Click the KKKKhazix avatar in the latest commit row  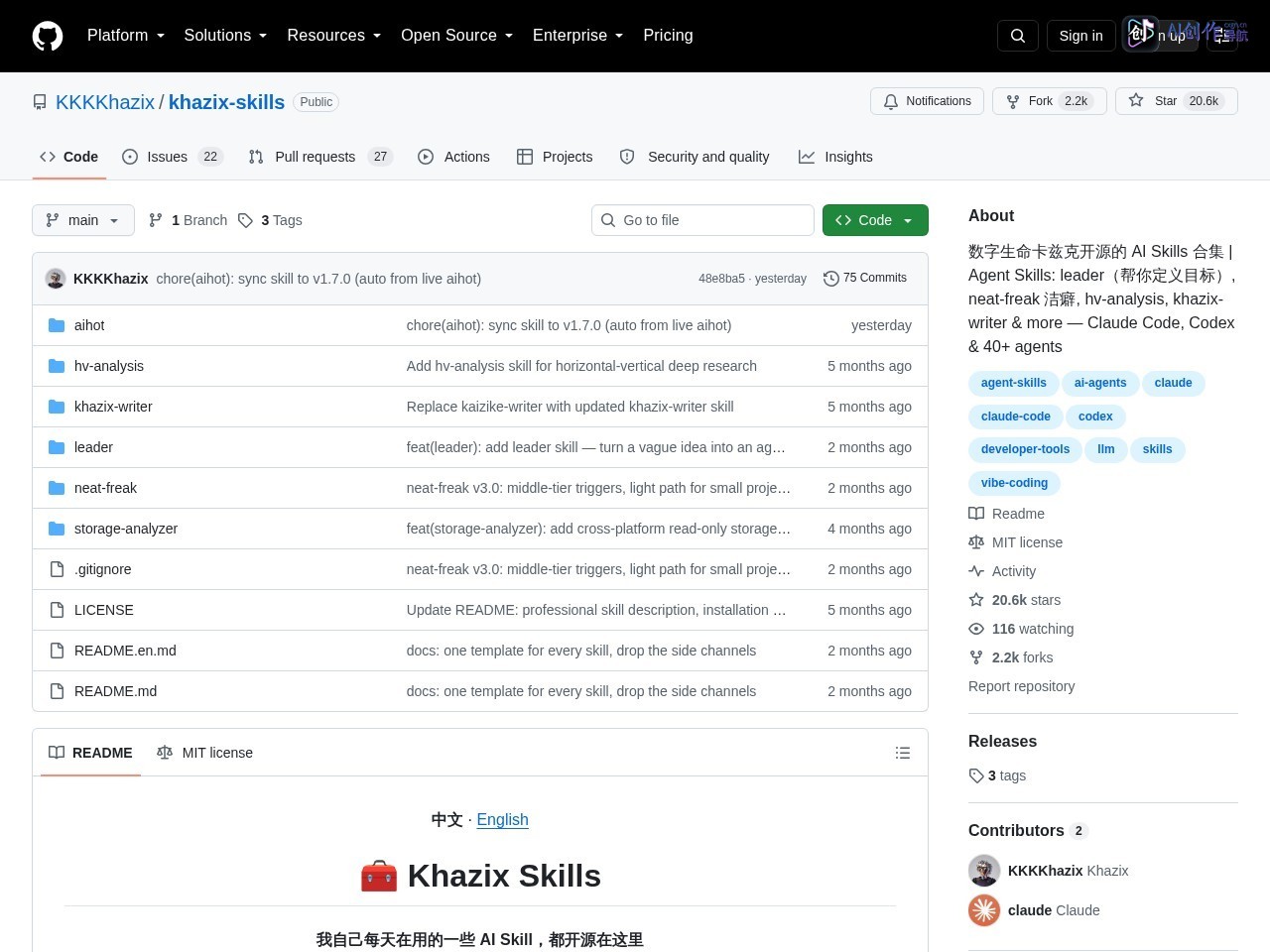click(x=56, y=279)
